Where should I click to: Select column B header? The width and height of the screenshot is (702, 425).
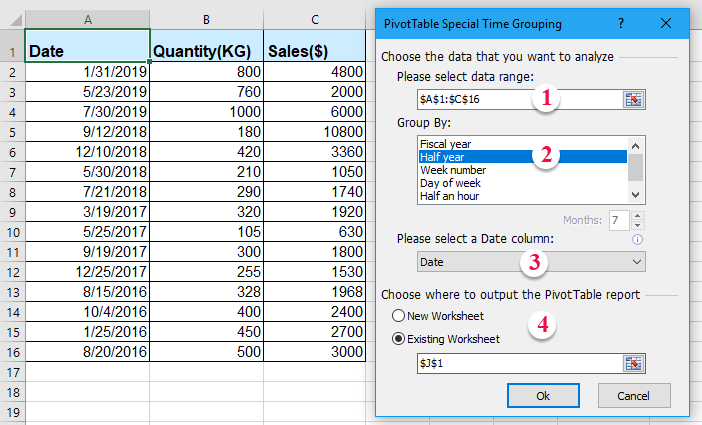(206, 18)
